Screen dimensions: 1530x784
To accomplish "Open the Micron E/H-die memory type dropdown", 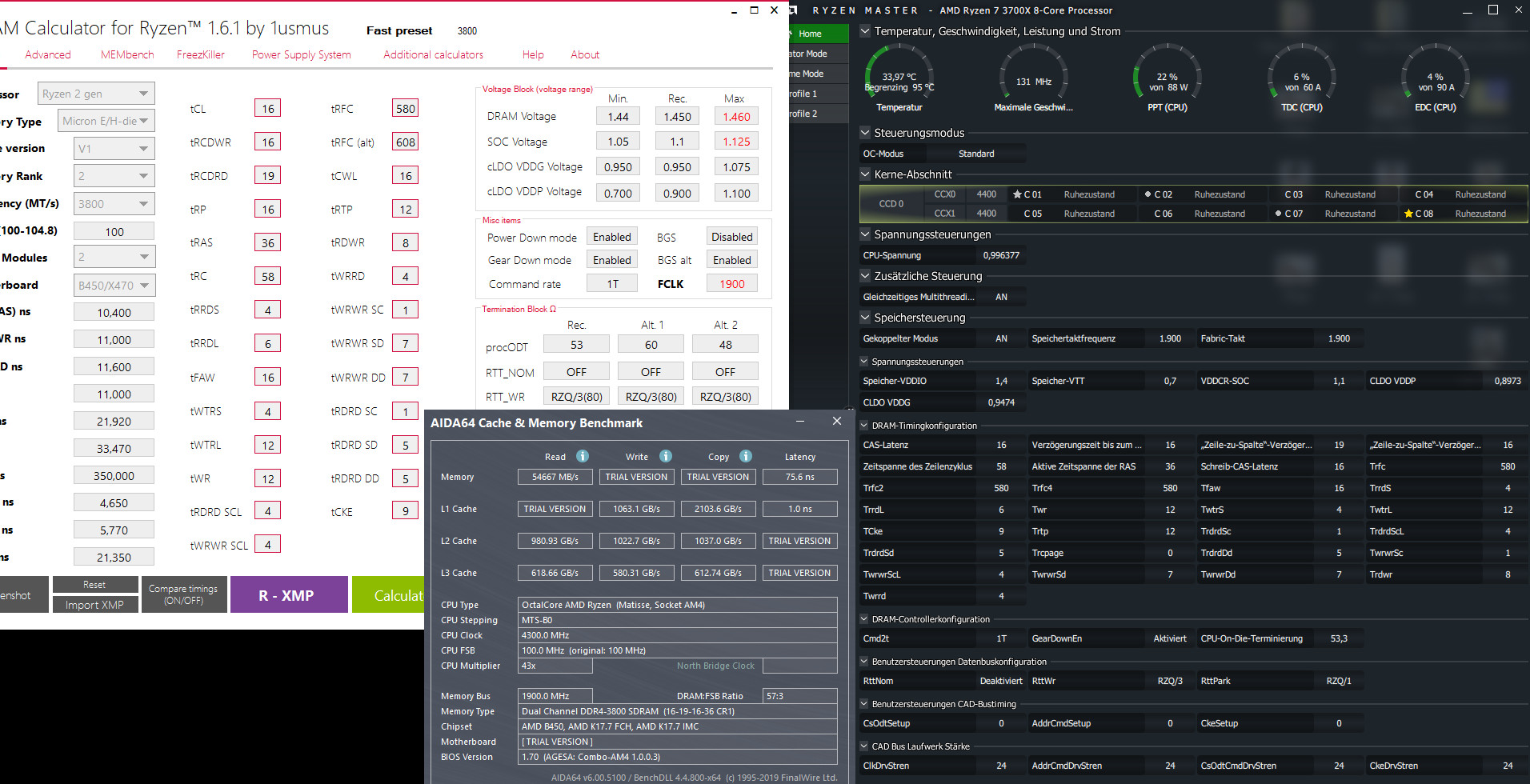I will [106, 121].
